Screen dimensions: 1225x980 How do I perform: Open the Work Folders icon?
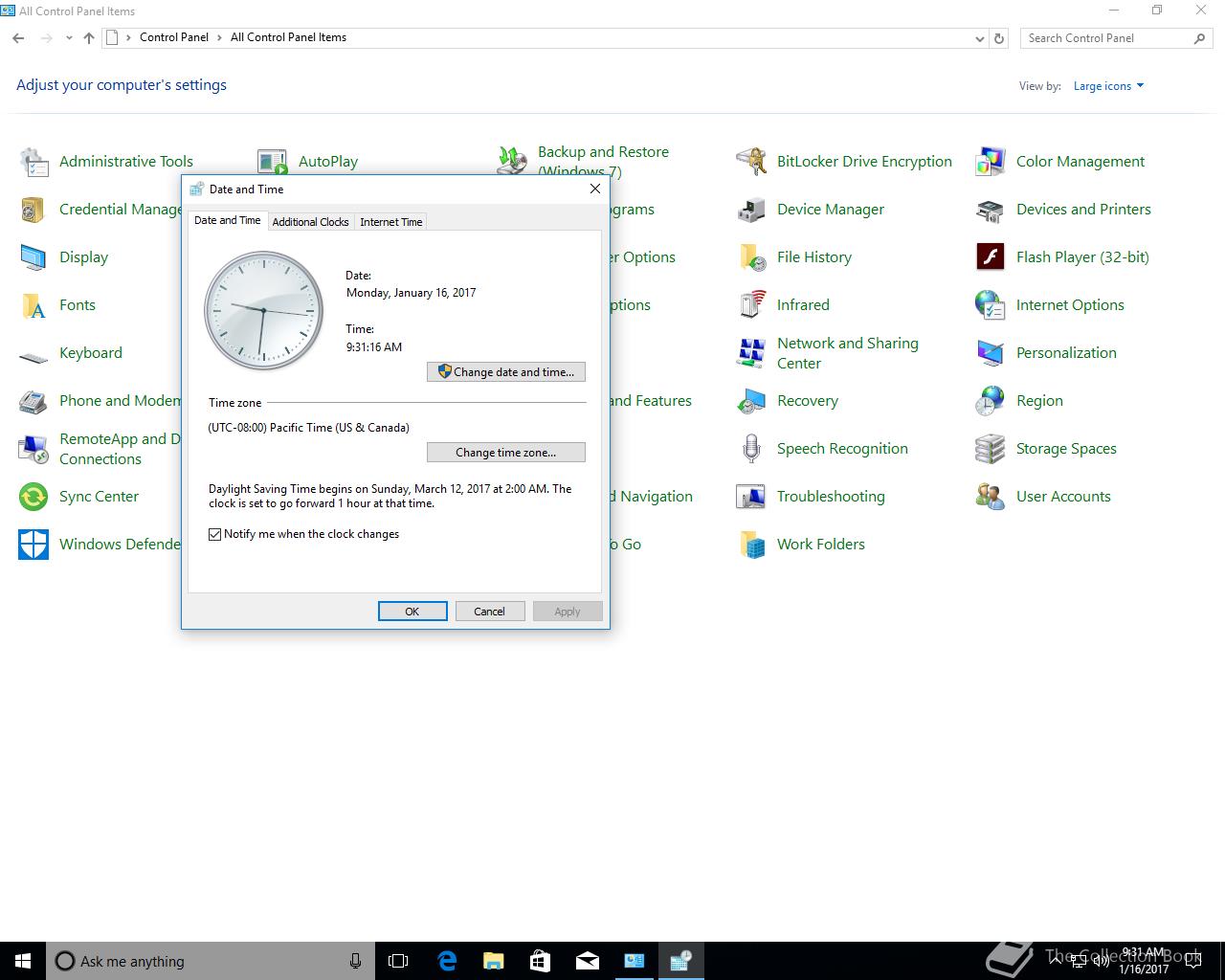[x=751, y=545]
